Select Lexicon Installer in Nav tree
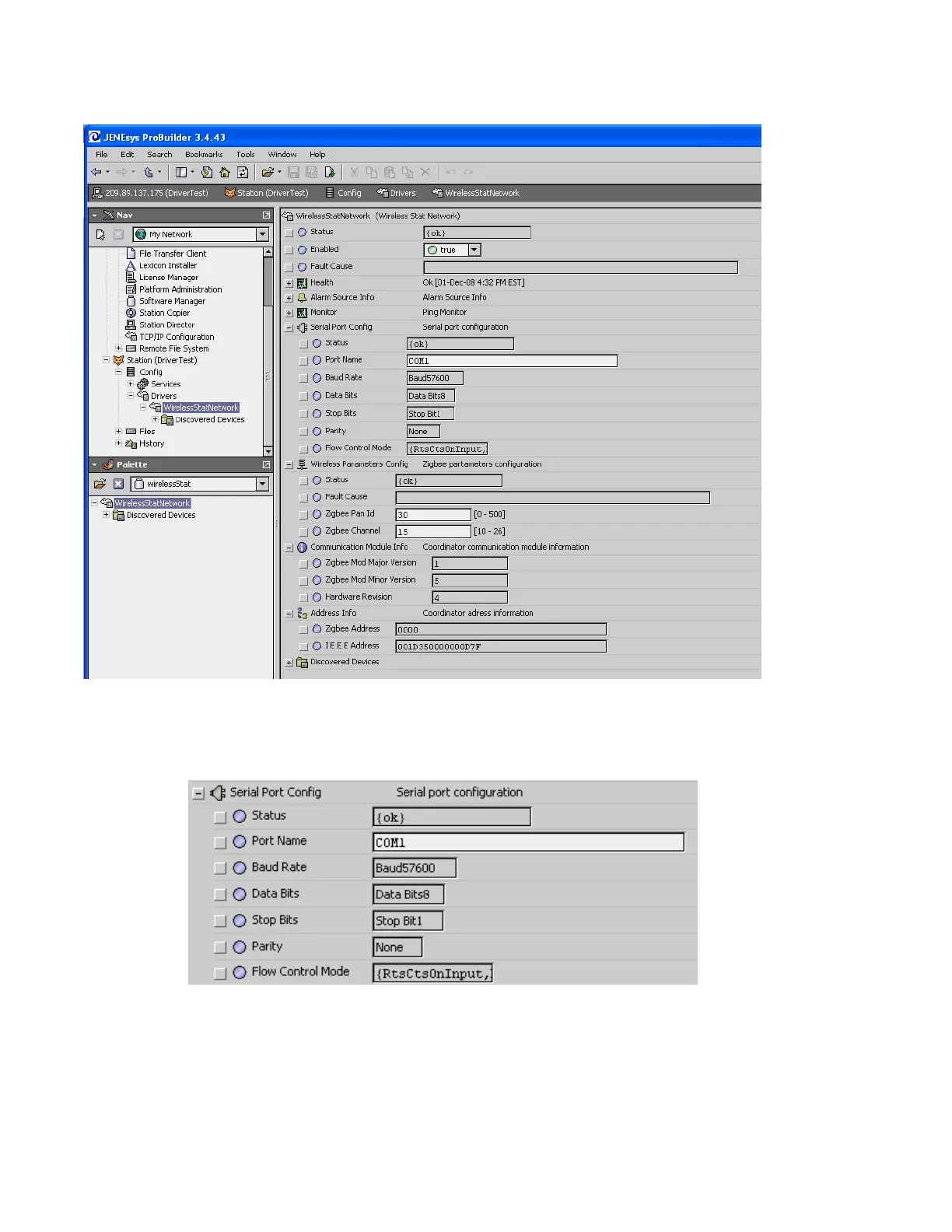 [x=168, y=266]
